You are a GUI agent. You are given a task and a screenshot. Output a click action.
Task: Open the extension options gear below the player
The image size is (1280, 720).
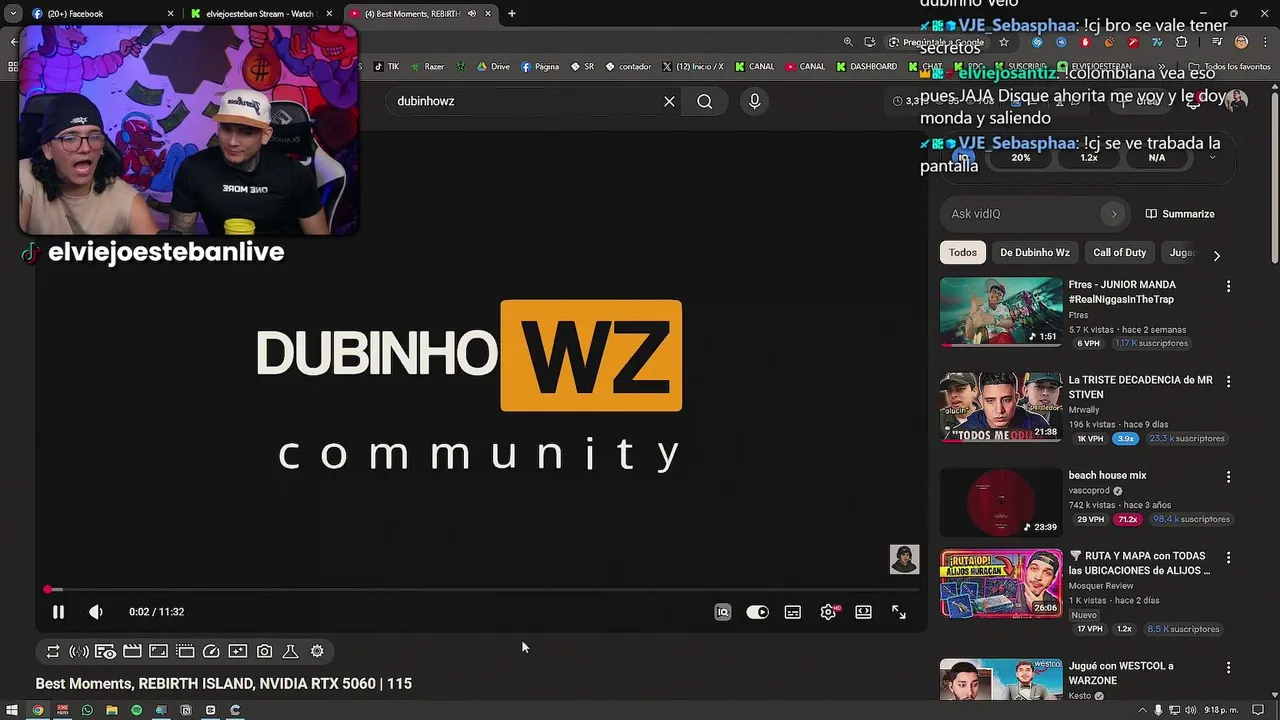point(317,651)
